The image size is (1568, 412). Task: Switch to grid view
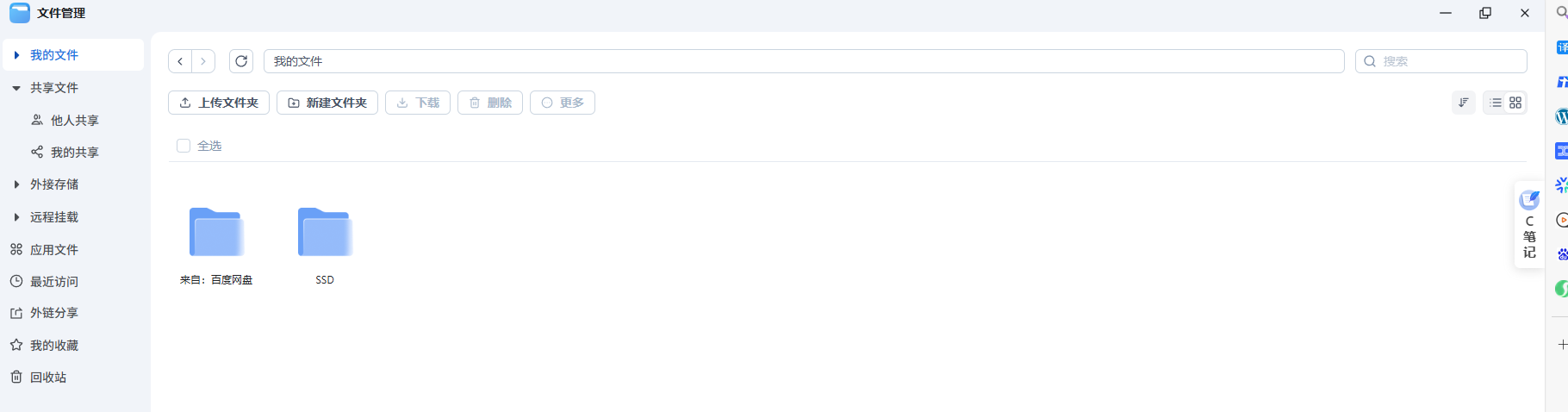(1515, 103)
